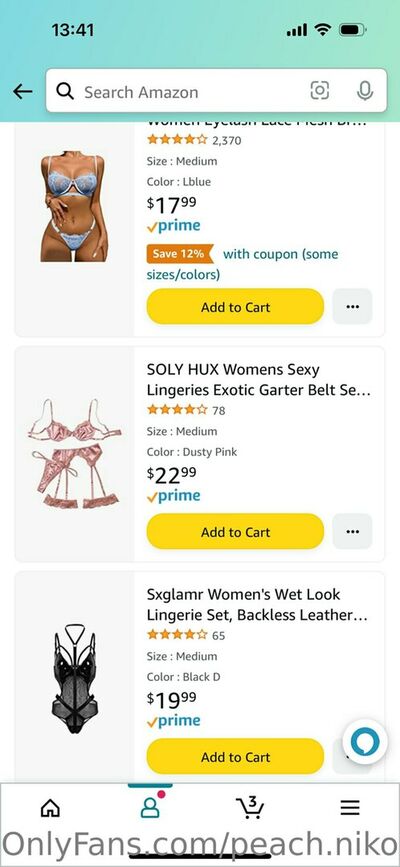Open SOLY HUX Womens Sexy Lingeries title
Viewport: 400px width, 867px height.
click(258, 379)
